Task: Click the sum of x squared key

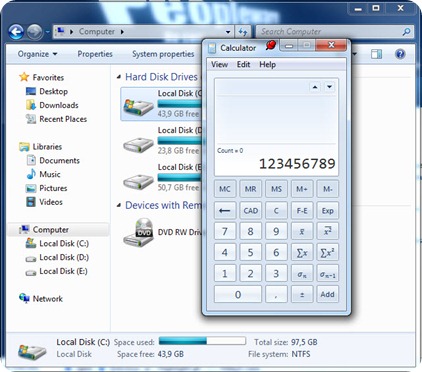Action: (x=327, y=253)
